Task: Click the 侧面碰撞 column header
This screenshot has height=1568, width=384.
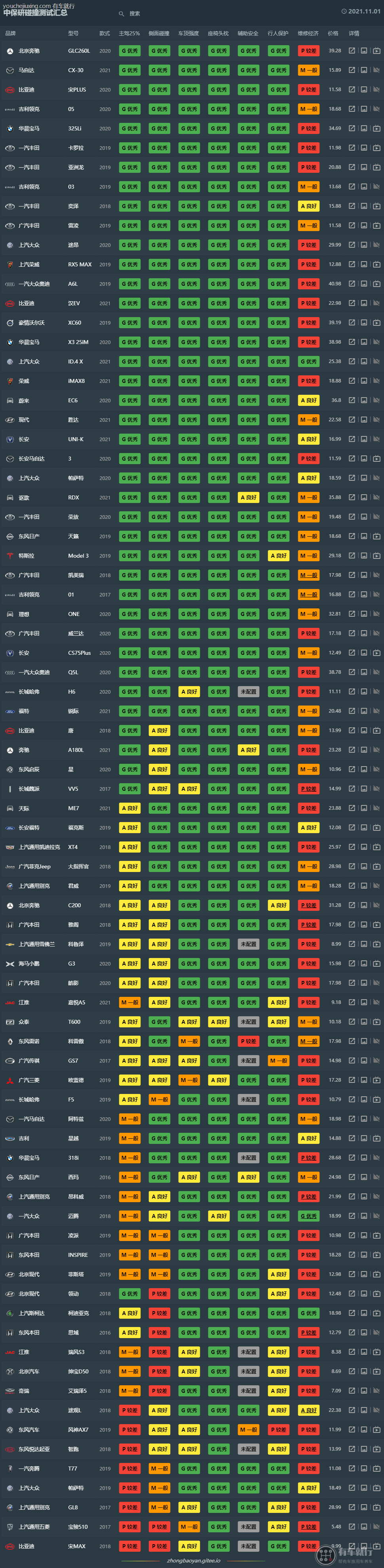Action: pyautogui.click(x=159, y=33)
